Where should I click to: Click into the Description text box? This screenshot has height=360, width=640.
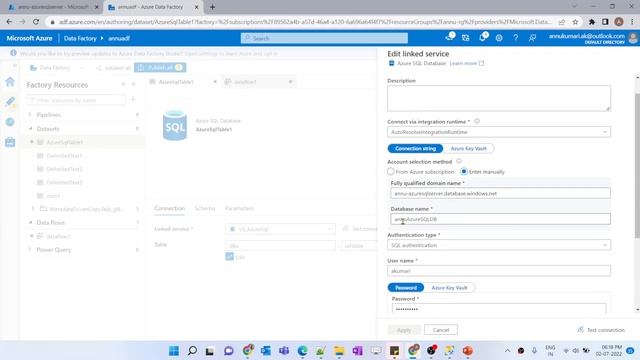499,98
